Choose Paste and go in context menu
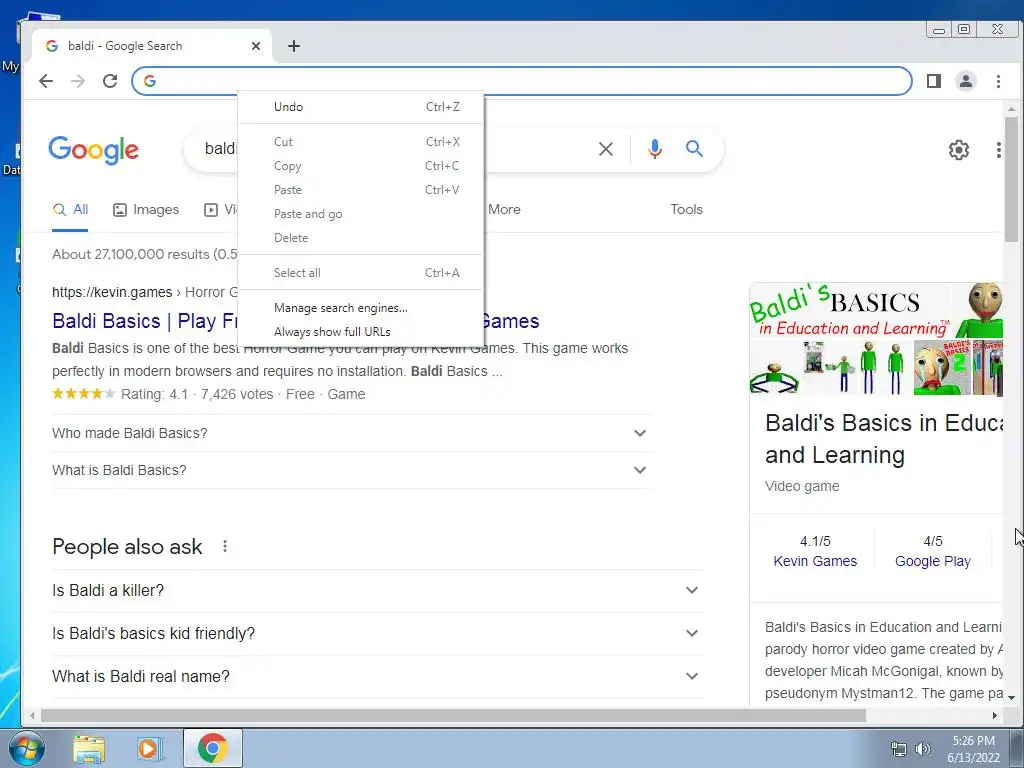This screenshot has width=1024, height=768. click(360, 214)
